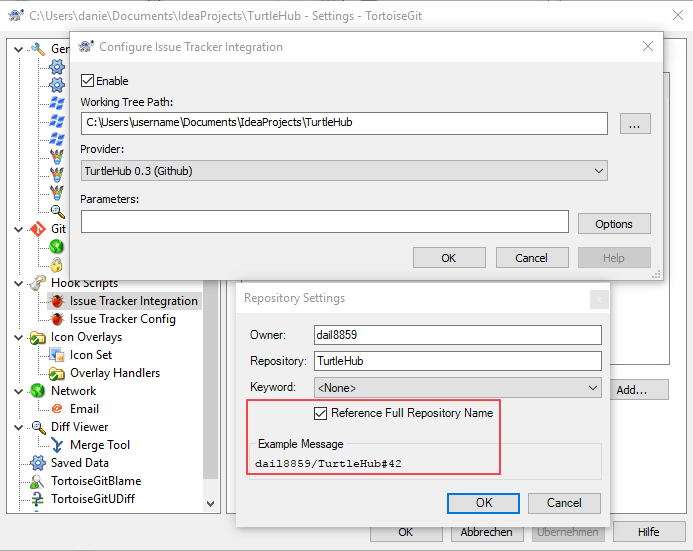This screenshot has width=693, height=551.
Task: Click OK in Configure Issue Tracker Integration dialog
Action: 449,258
